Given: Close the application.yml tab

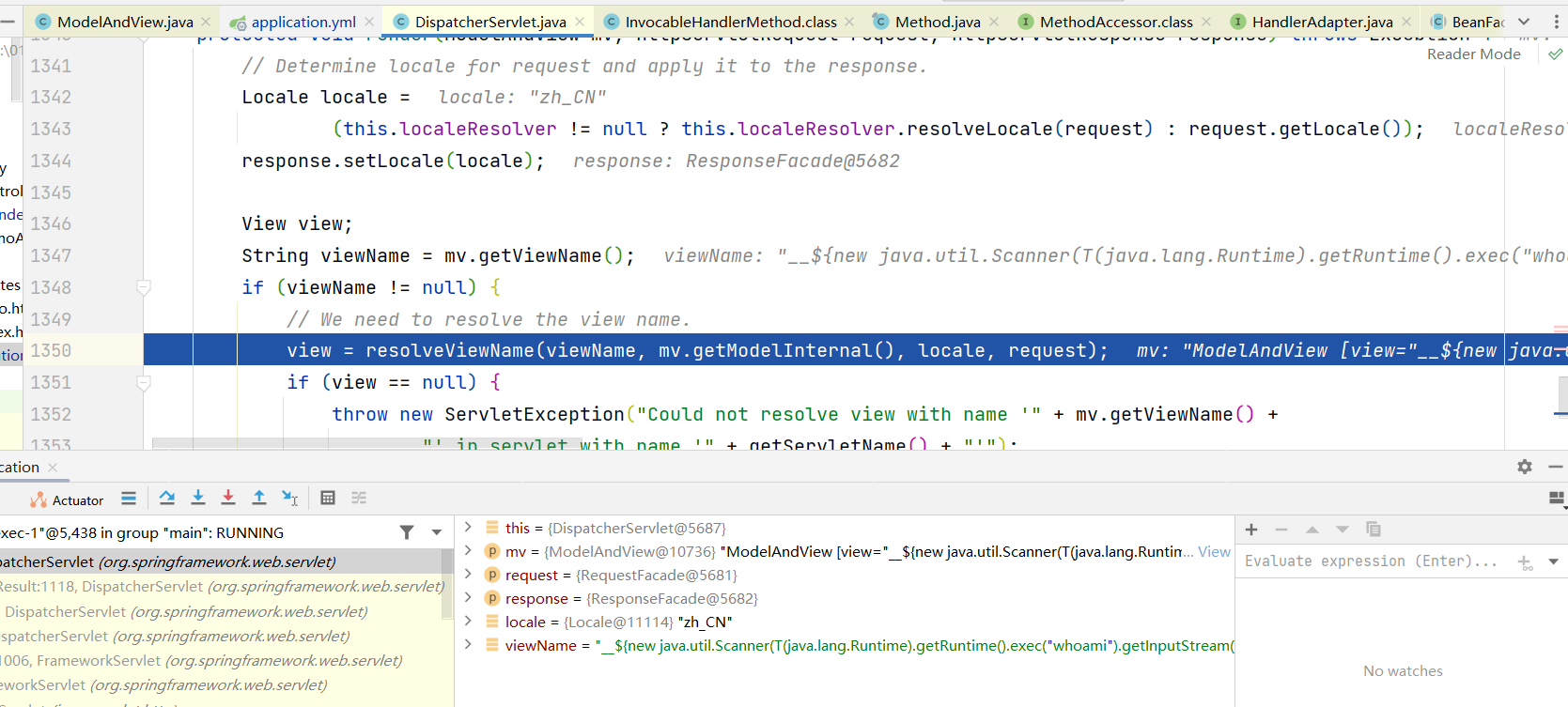Looking at the screenshot, I should click(x=369, y=22).
